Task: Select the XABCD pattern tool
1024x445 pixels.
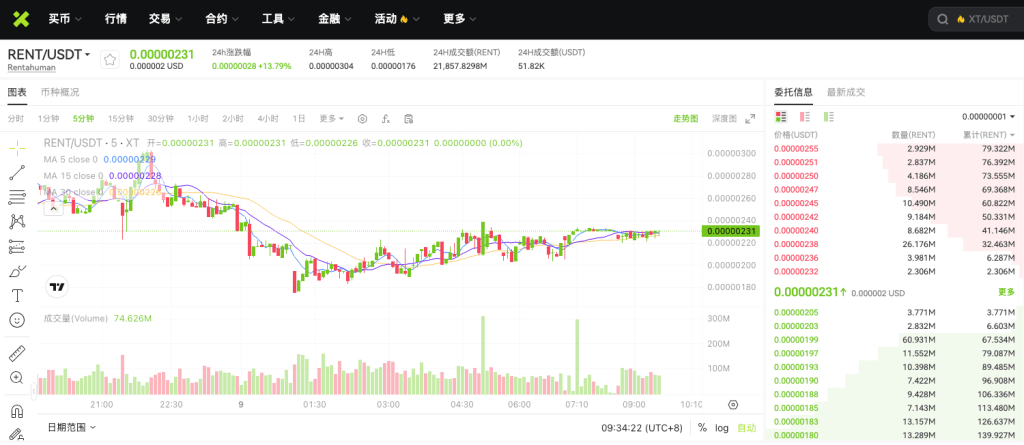Action: (x=18, y=222)
